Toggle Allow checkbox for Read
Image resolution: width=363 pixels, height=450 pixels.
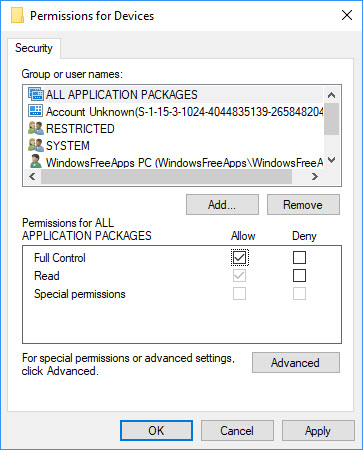pos(239,276)
